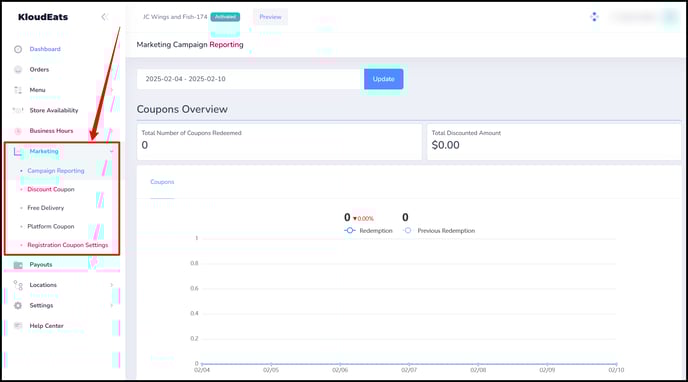The height and width of the screenshot is (382, 688).
Task: Collapse the Marketing menu chevron
Action: tap(112, 151)
